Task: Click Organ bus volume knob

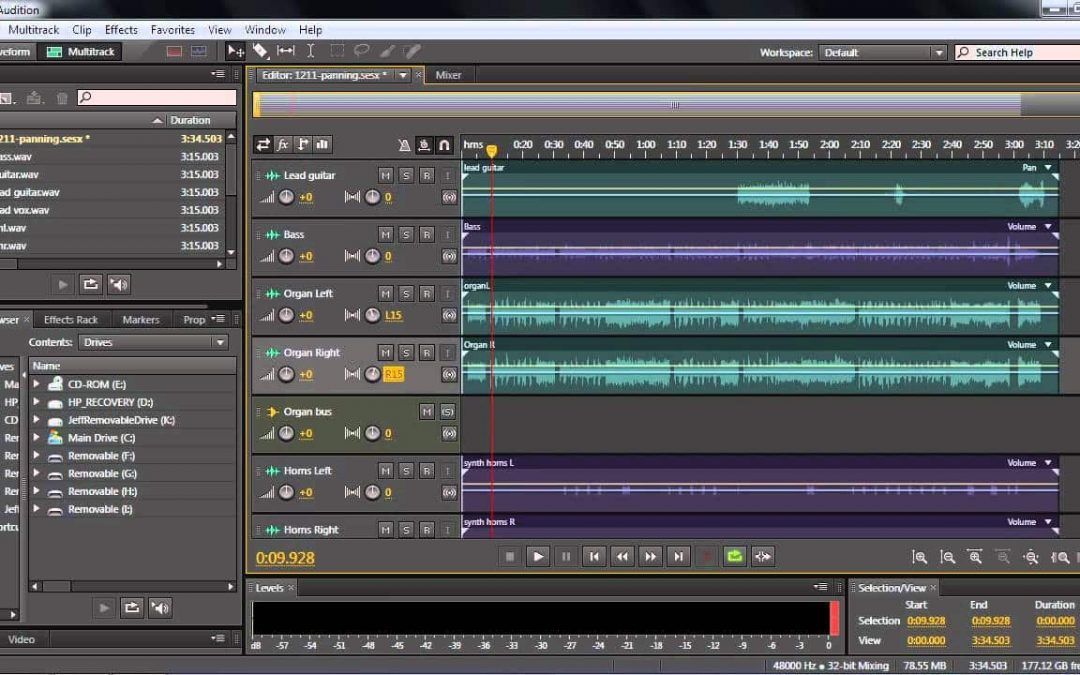Action: tap(287, 433)
